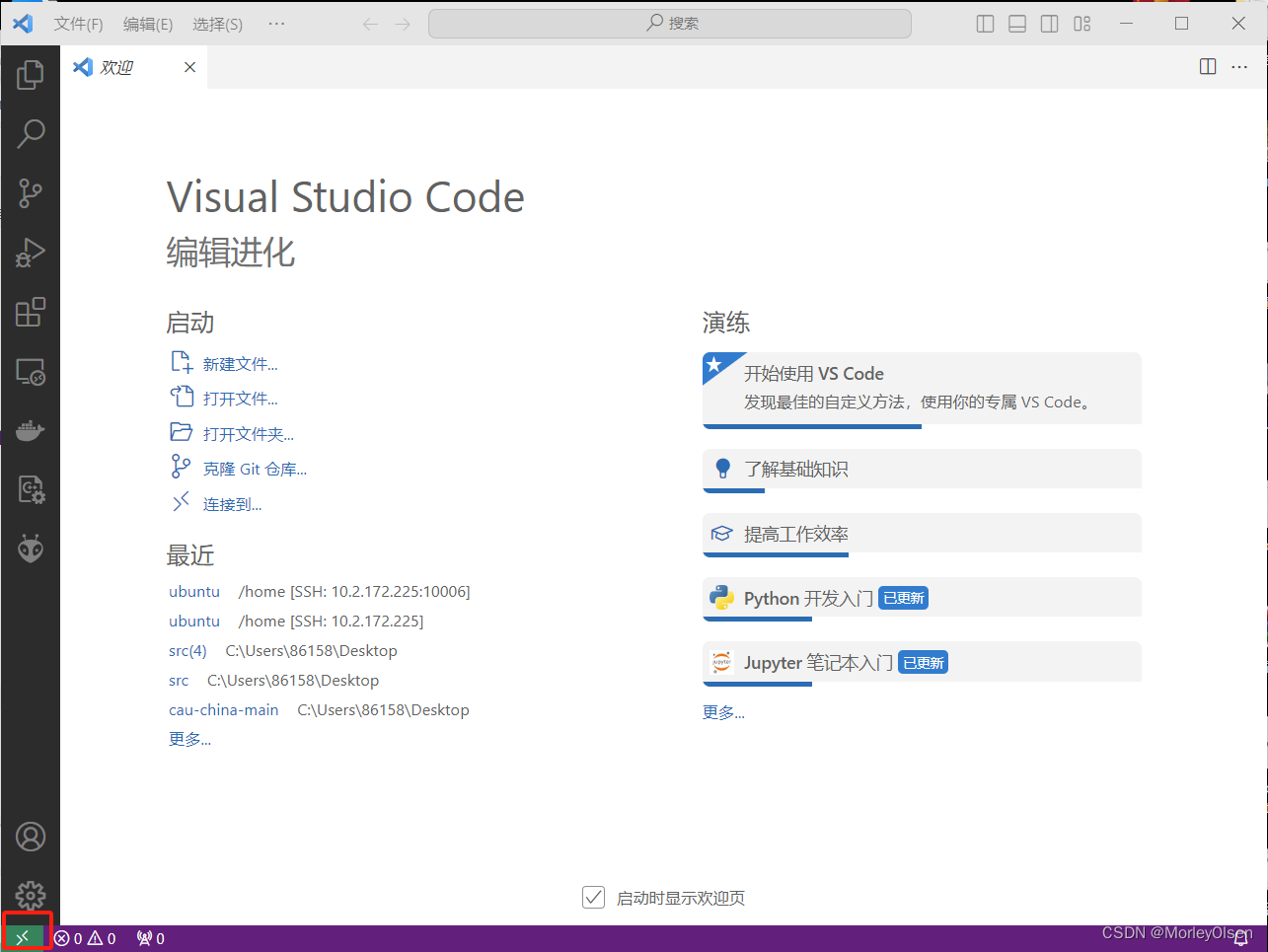Open the Extensions view
The height and width of the screenshot is (952, 1268).
click(x=31, y=312)
